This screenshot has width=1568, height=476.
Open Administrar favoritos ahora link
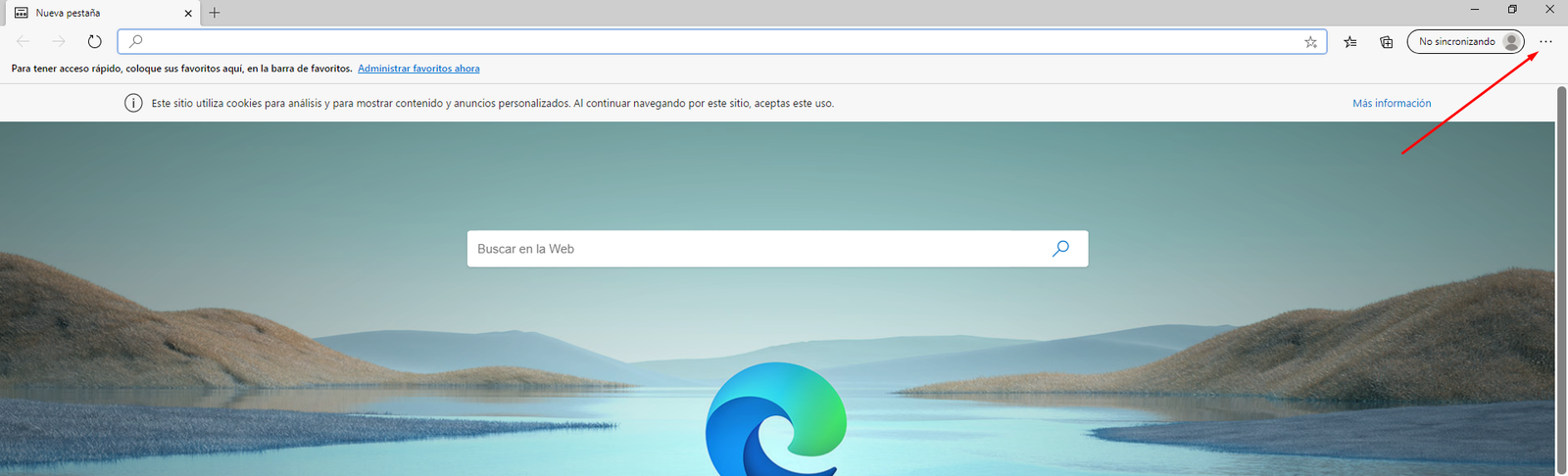tap(418, 69)
